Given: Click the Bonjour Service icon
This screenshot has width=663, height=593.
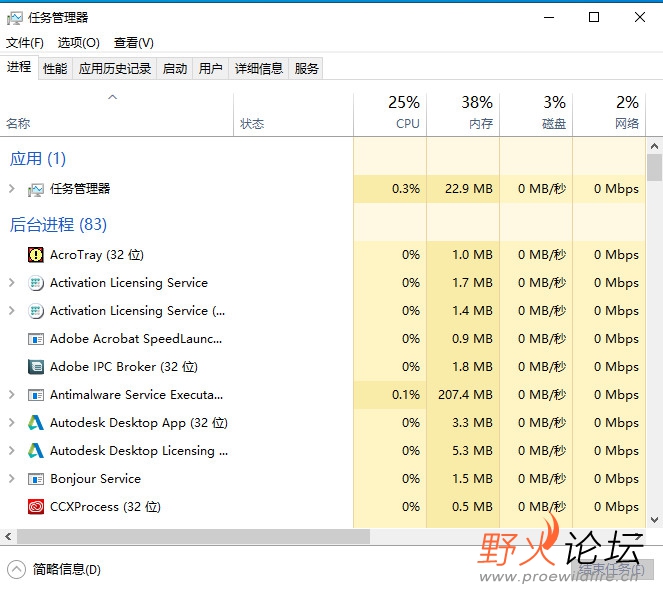Looking at the screenshot, I should 36,479.
